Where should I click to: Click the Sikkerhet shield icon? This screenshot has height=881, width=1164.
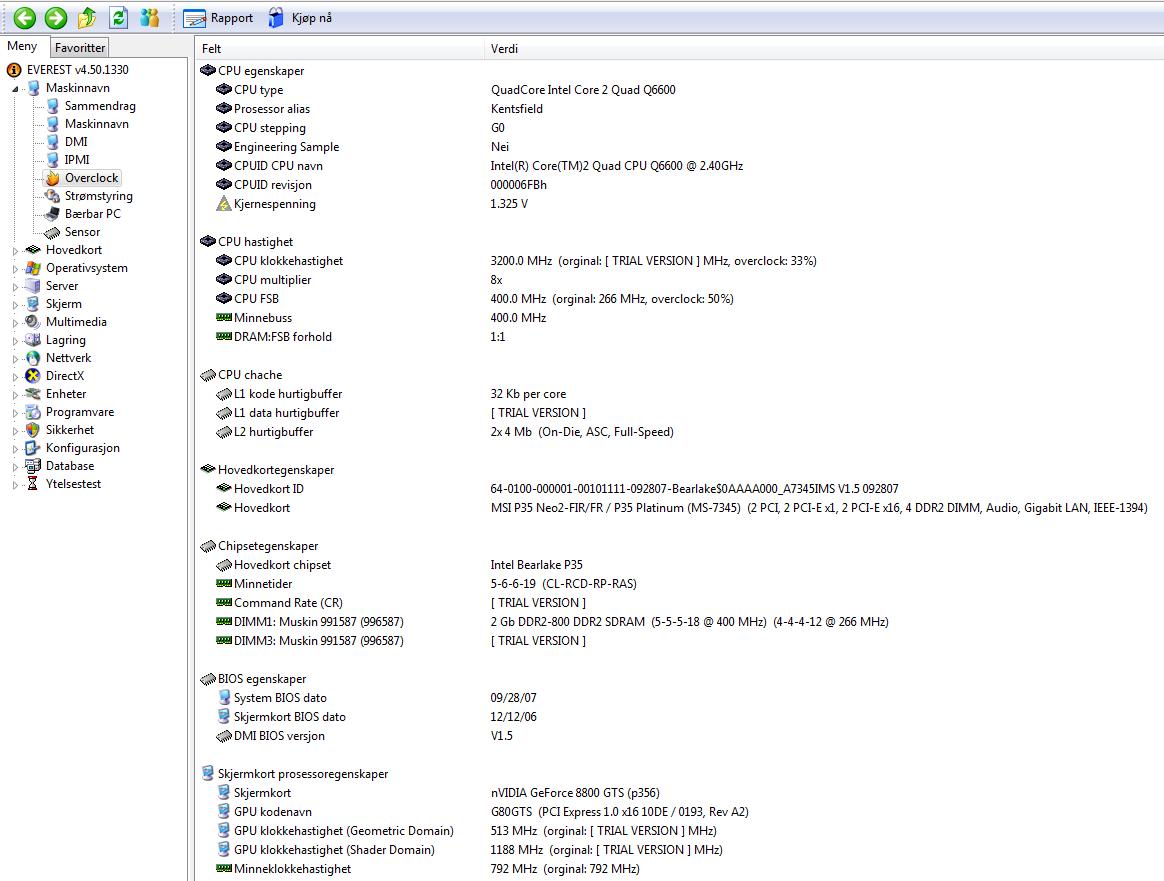[33, 430]
